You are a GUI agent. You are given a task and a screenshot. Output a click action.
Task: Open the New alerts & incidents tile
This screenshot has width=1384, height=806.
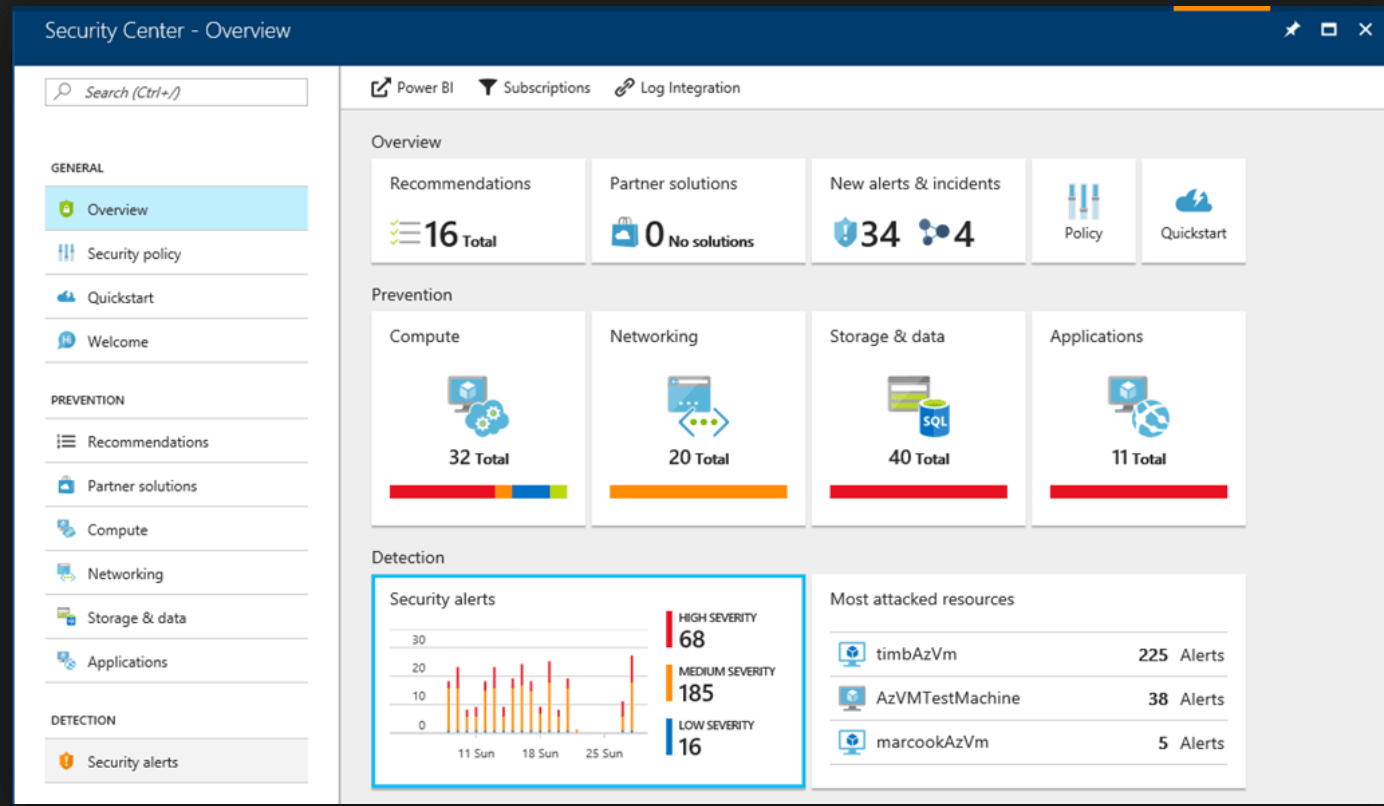(x=918, y=211)
